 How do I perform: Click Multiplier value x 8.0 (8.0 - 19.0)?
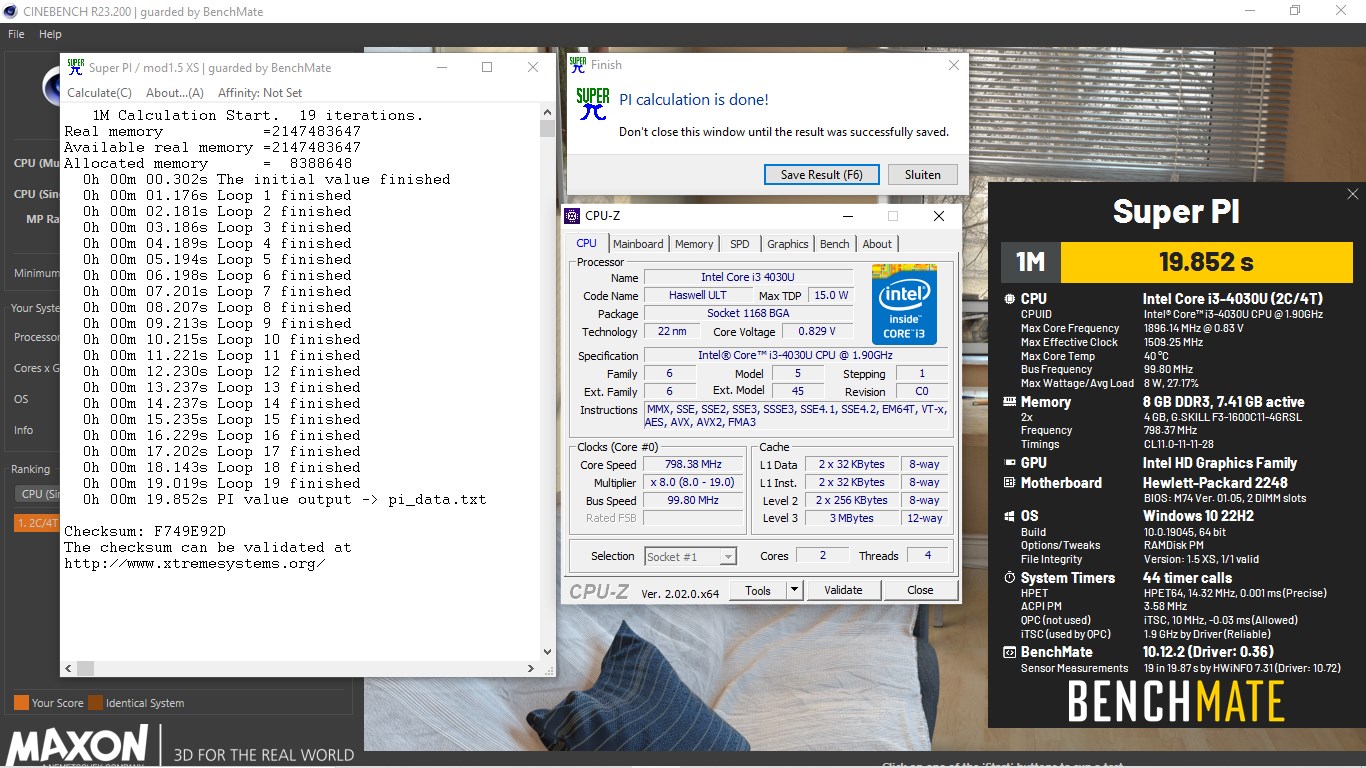692,483
